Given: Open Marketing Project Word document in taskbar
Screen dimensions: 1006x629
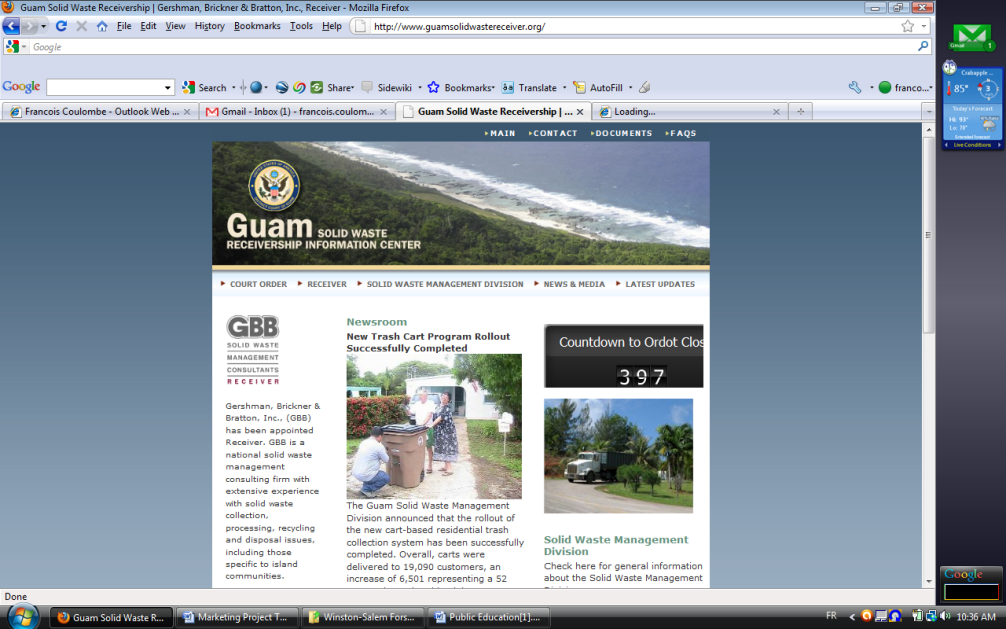Looking at the screenshot, I should (237, 617).
